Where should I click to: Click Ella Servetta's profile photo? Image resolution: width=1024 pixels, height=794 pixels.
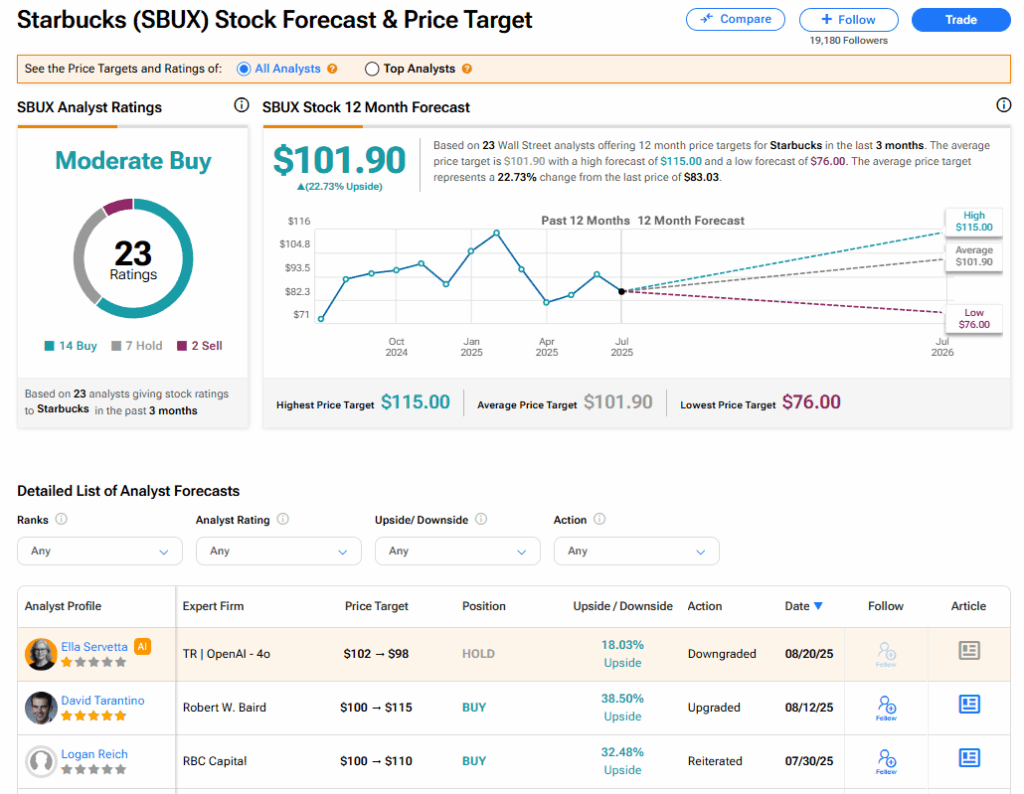tap(40, 654)
